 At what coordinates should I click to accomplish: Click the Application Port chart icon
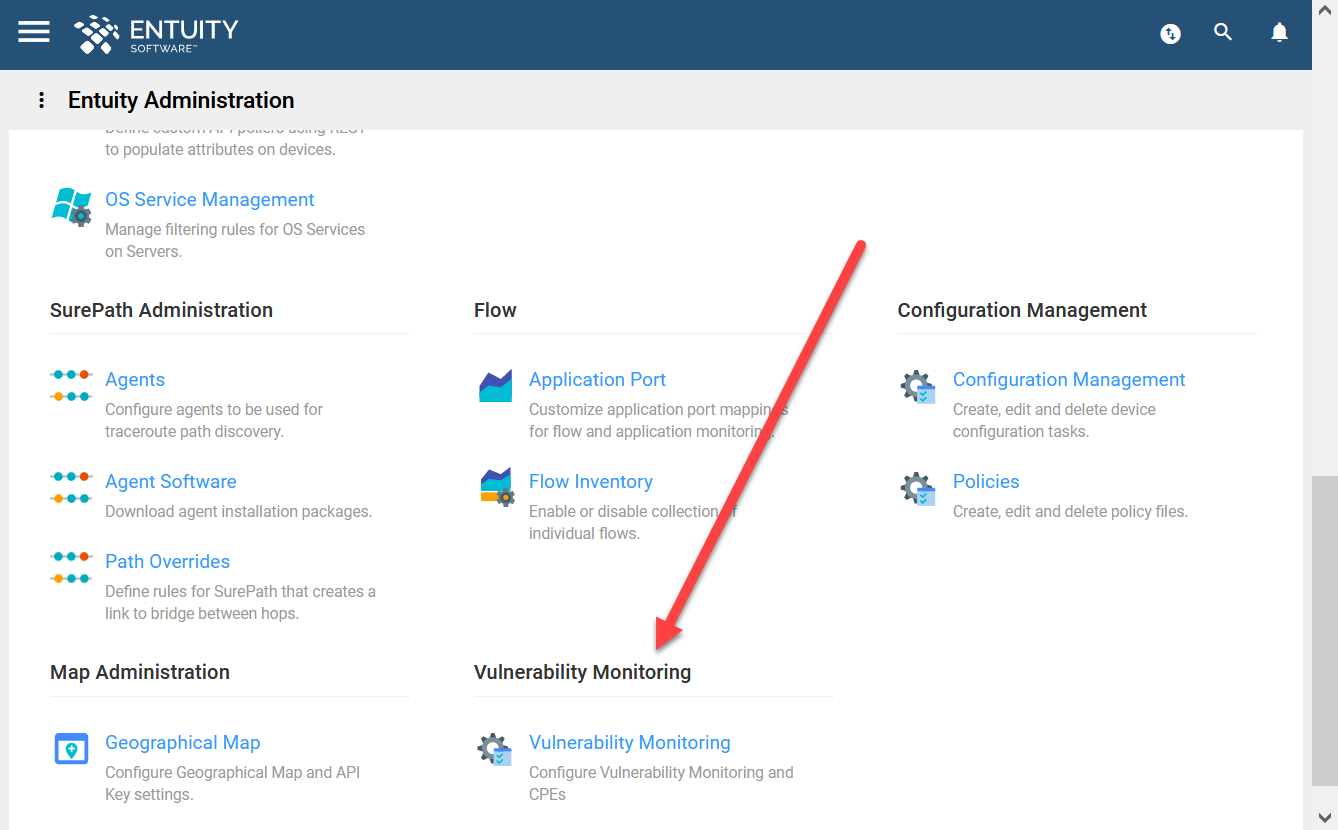pos(495,385)
